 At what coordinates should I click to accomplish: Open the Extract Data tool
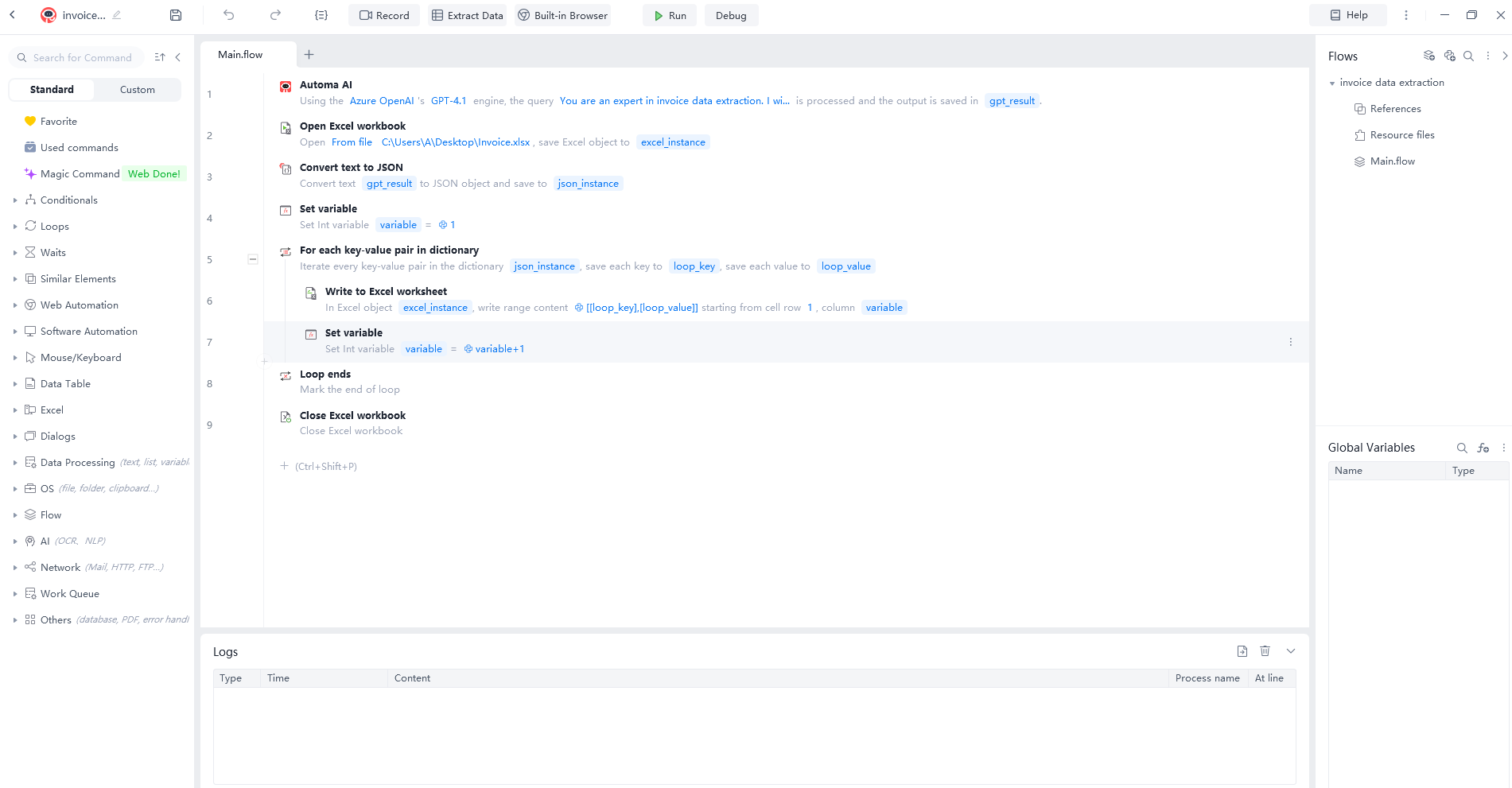click(x=467, y=14)
